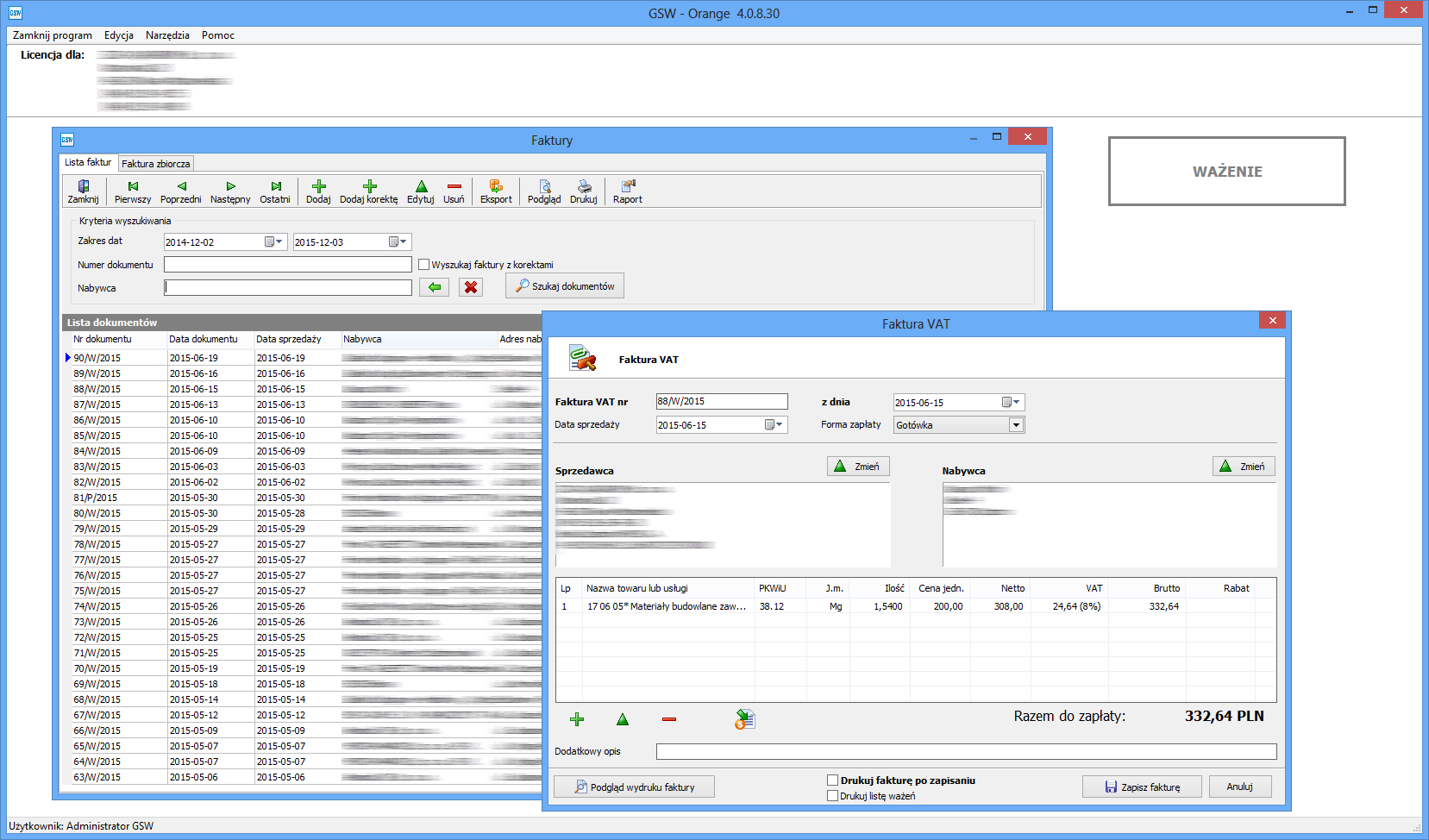Click the Dodatkowy opis text field
The height and width of the screenshot is (840, 1429).
(966, 752)
